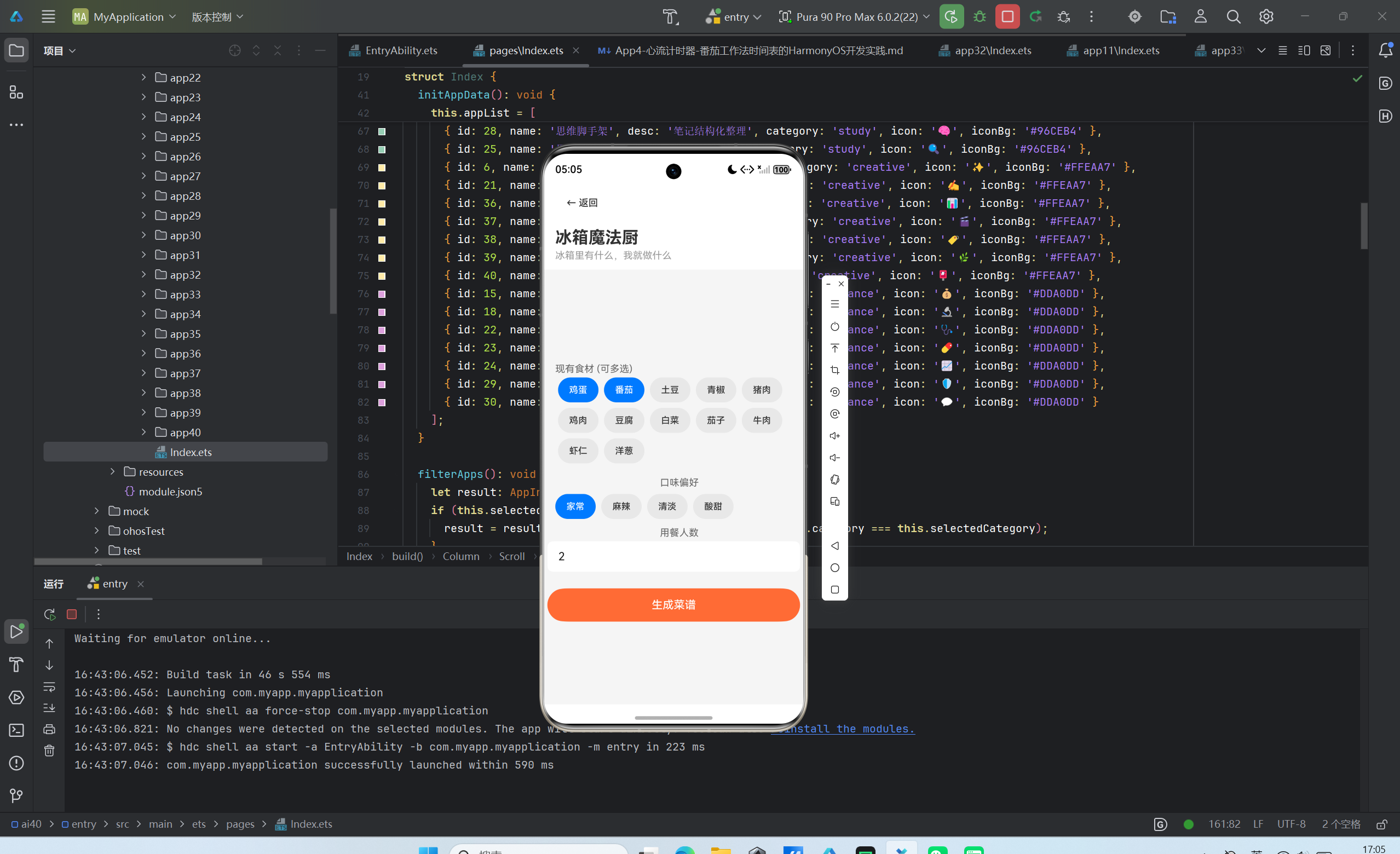Increase emulator volume
The image size is (1400, 854).
click(834, 436)
